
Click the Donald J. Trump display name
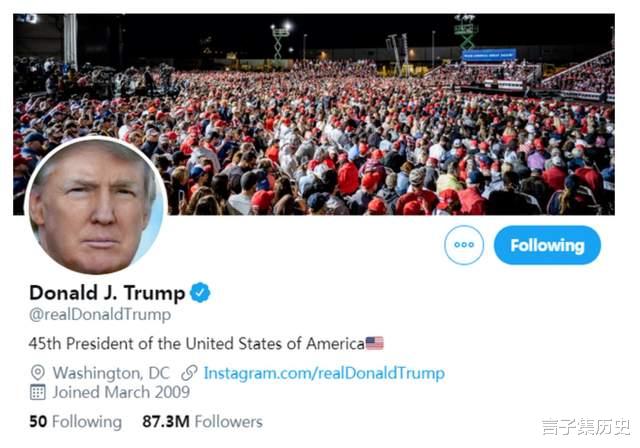click(x=107, y=293)
